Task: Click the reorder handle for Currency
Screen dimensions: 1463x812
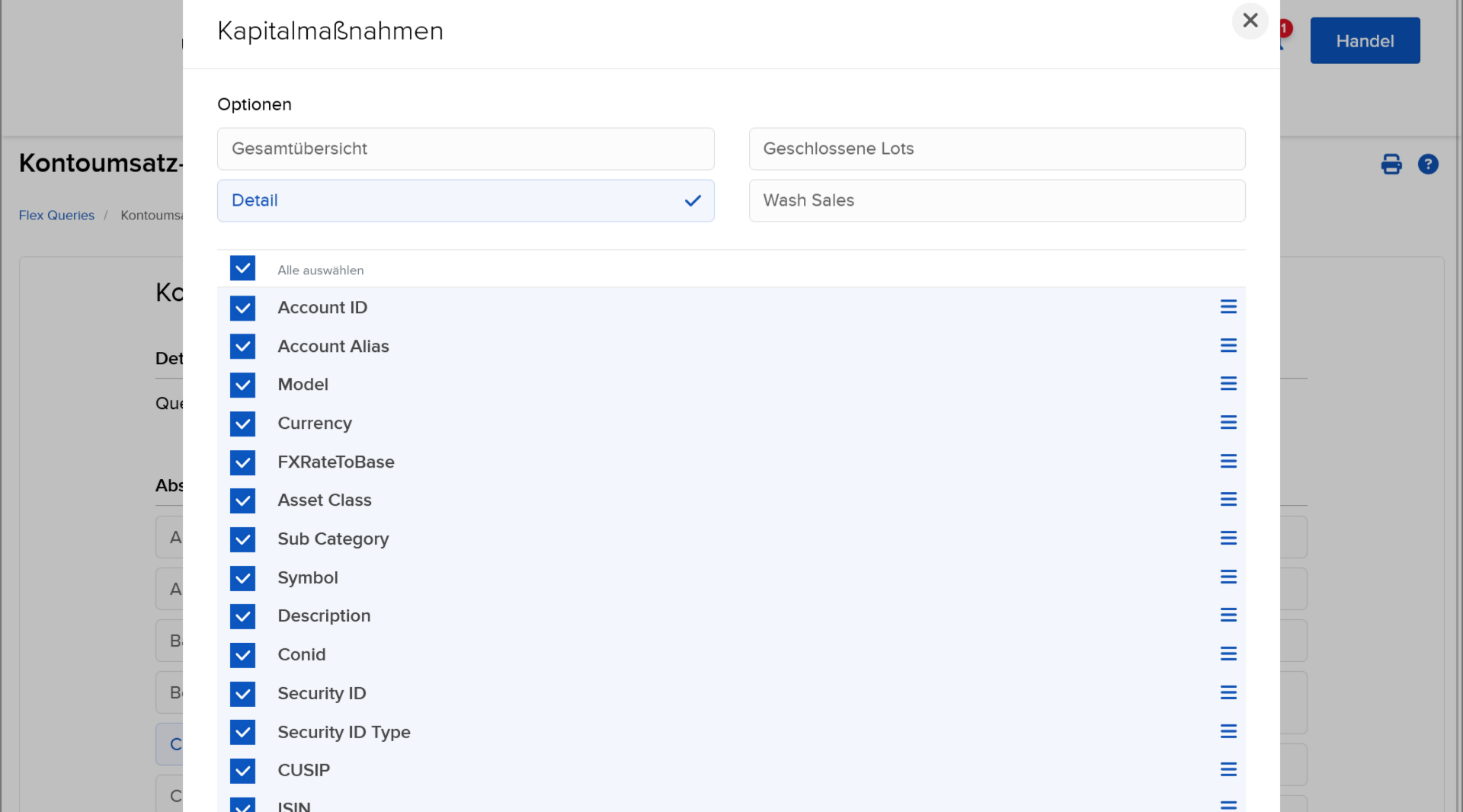Action: [x=1228, y=423]
